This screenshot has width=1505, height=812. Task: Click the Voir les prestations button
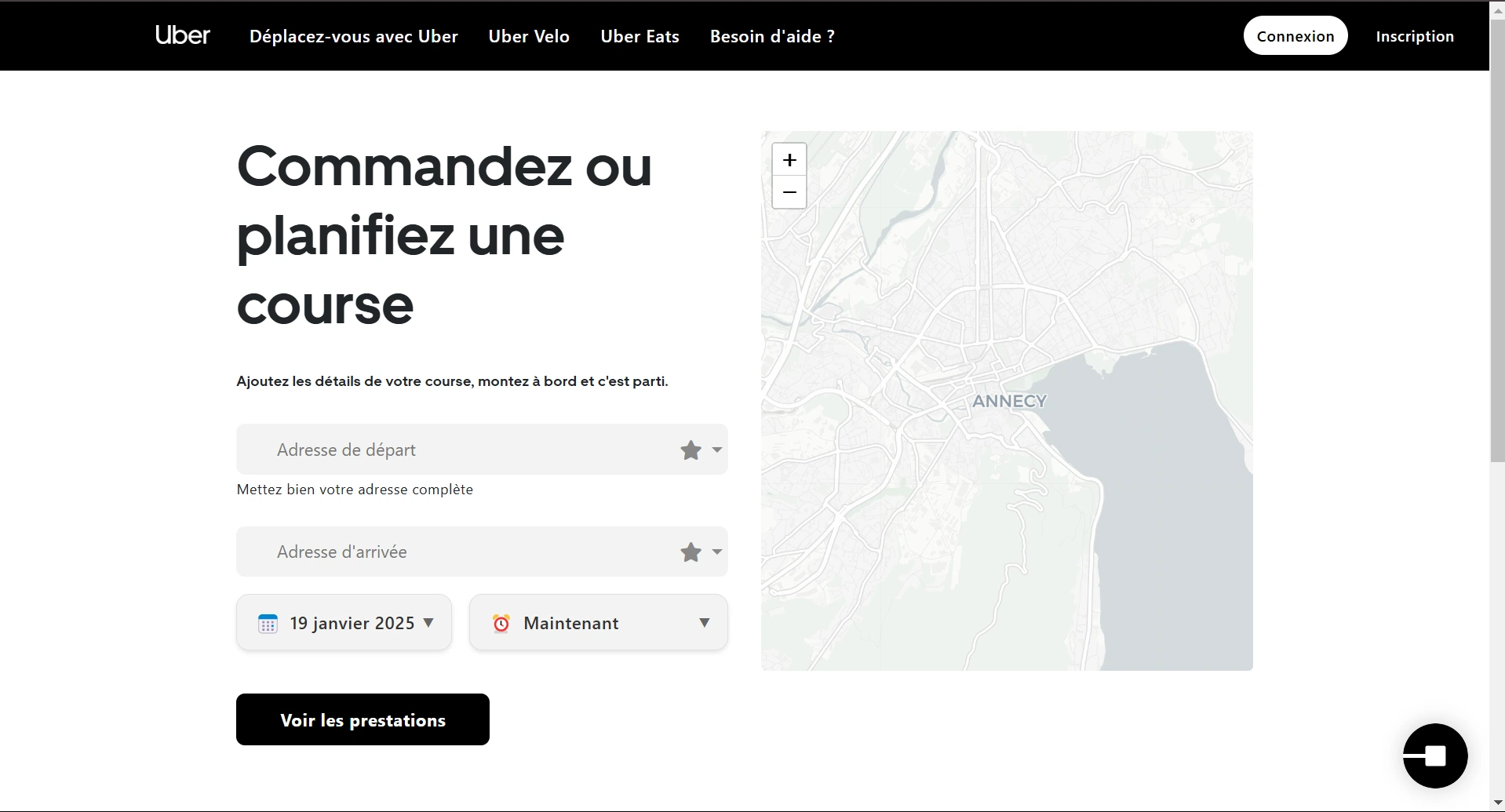point(362,719)
